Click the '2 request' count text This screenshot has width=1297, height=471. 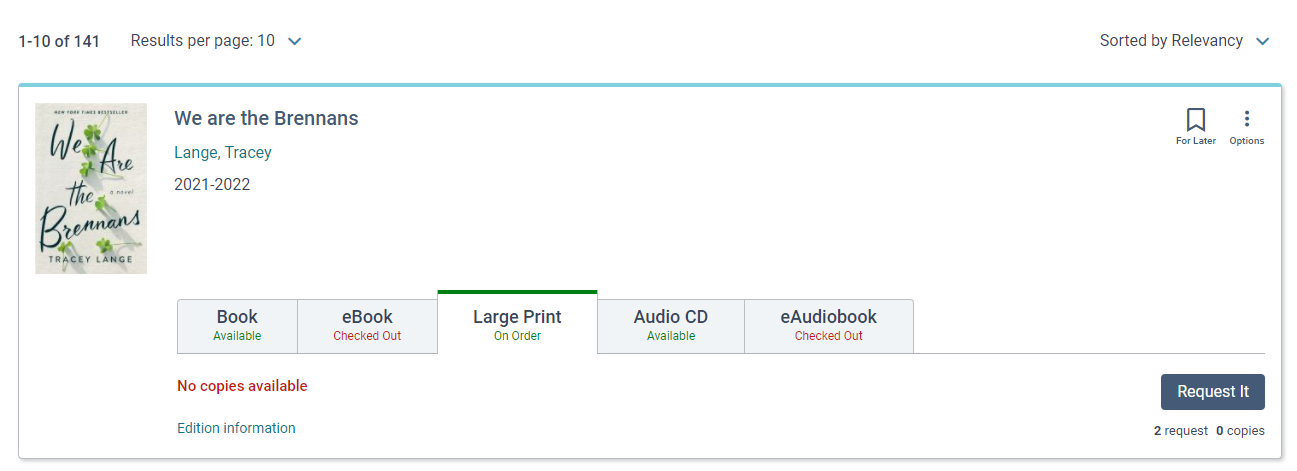pyautogui.click(x=1181, y=431)
